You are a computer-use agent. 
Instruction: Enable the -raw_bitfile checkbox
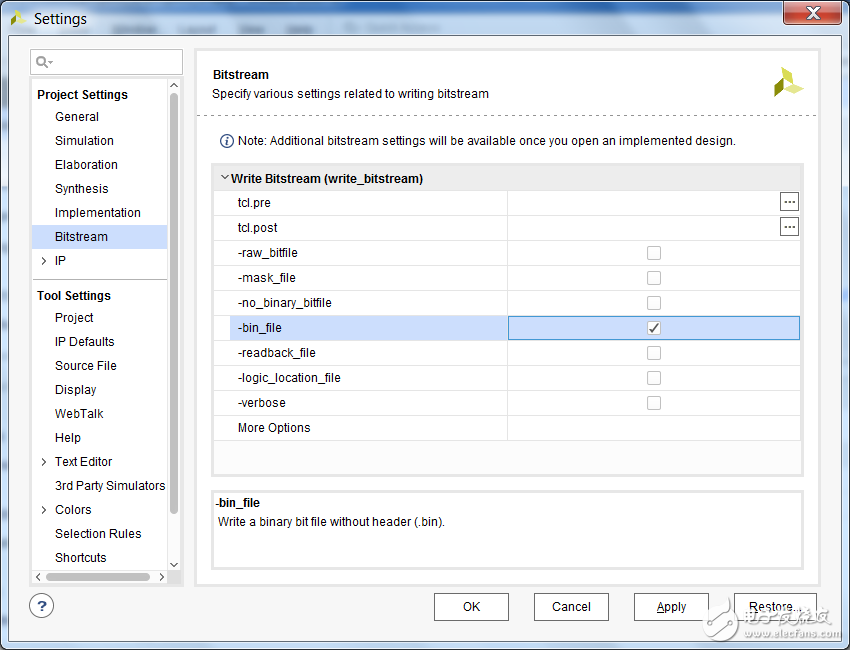pyautogui.click(x=653, y=253)
